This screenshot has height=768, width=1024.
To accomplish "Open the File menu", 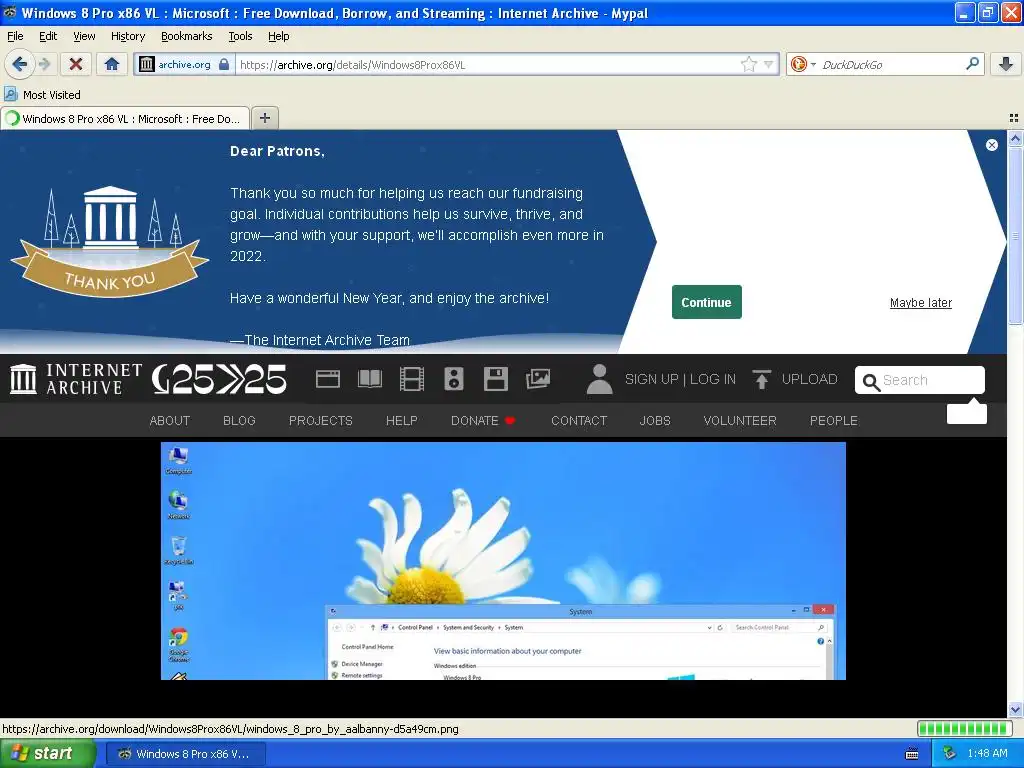I will (15, 36).
